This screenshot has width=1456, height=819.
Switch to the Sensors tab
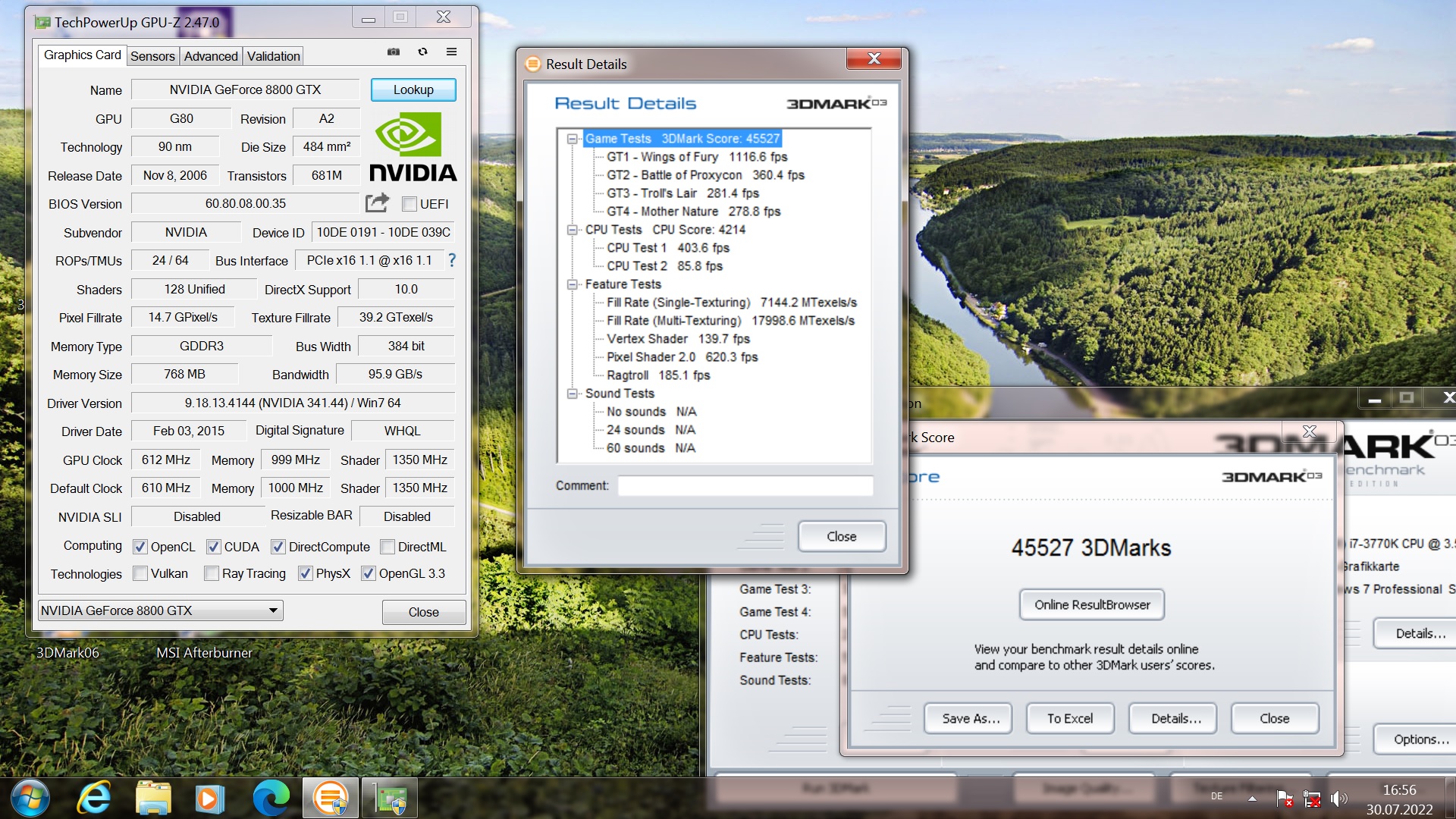[152, 56]
